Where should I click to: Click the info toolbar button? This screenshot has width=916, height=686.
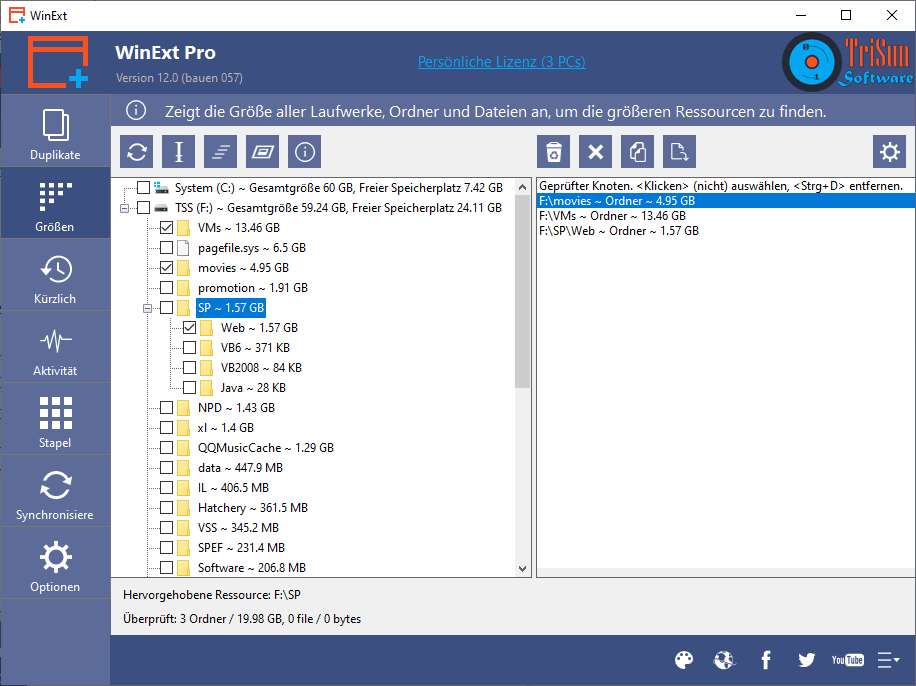click(x=304, y=152)
